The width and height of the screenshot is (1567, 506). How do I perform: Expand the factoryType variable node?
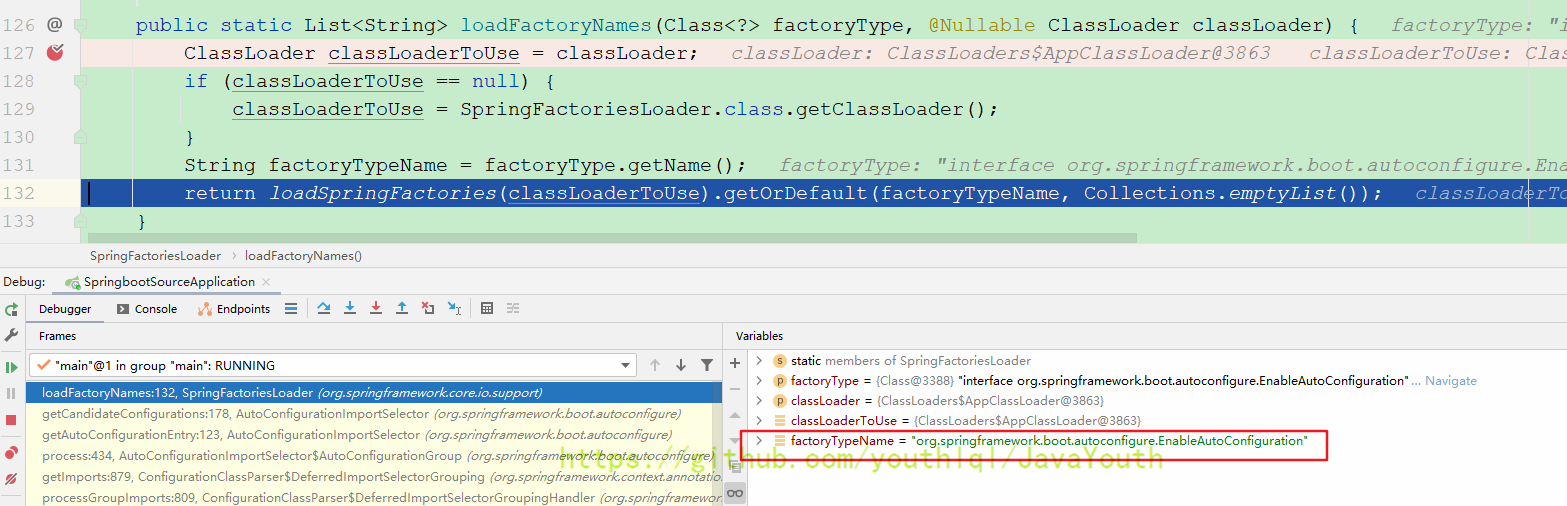[759, 381]
